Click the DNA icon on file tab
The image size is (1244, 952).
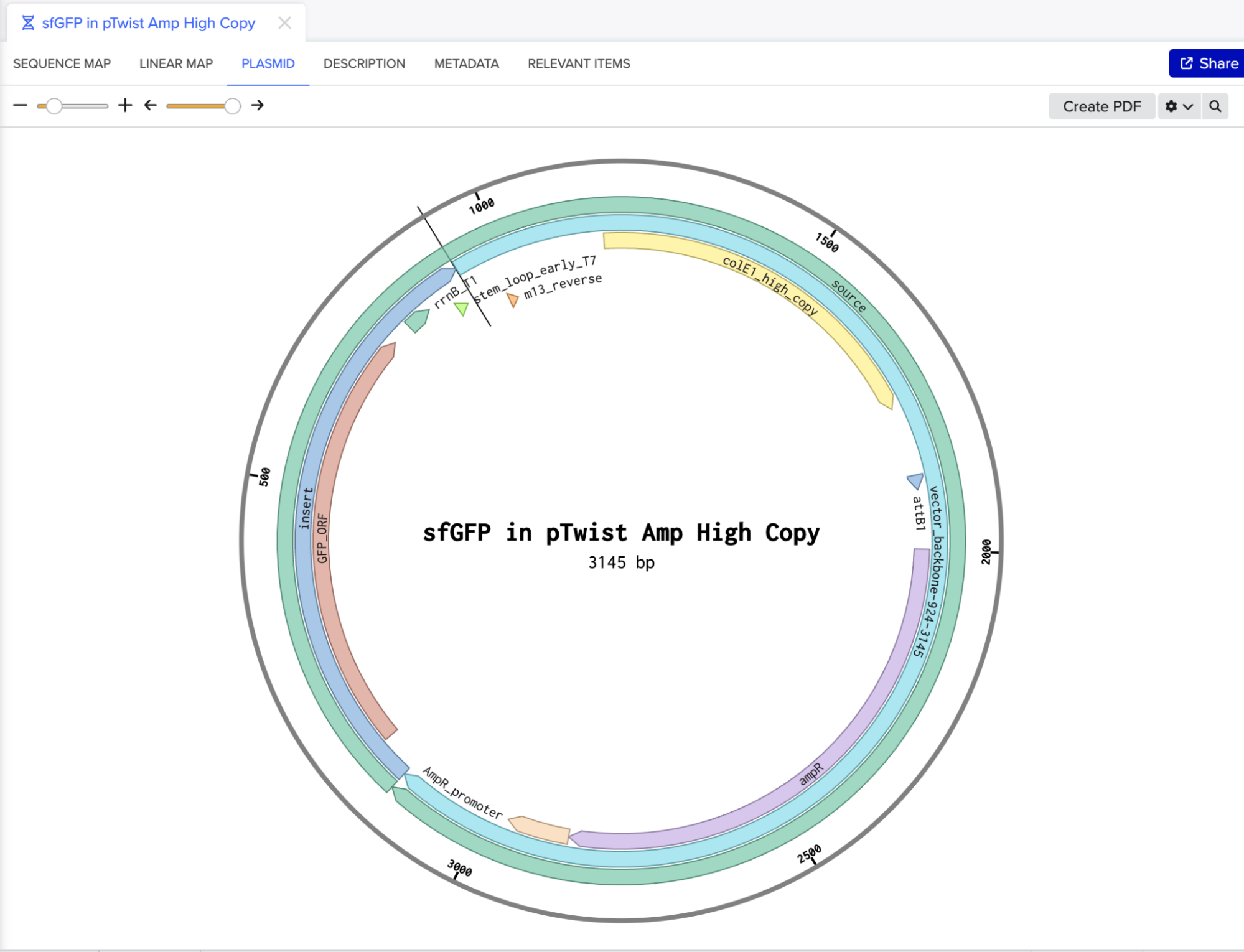point(28,23)
